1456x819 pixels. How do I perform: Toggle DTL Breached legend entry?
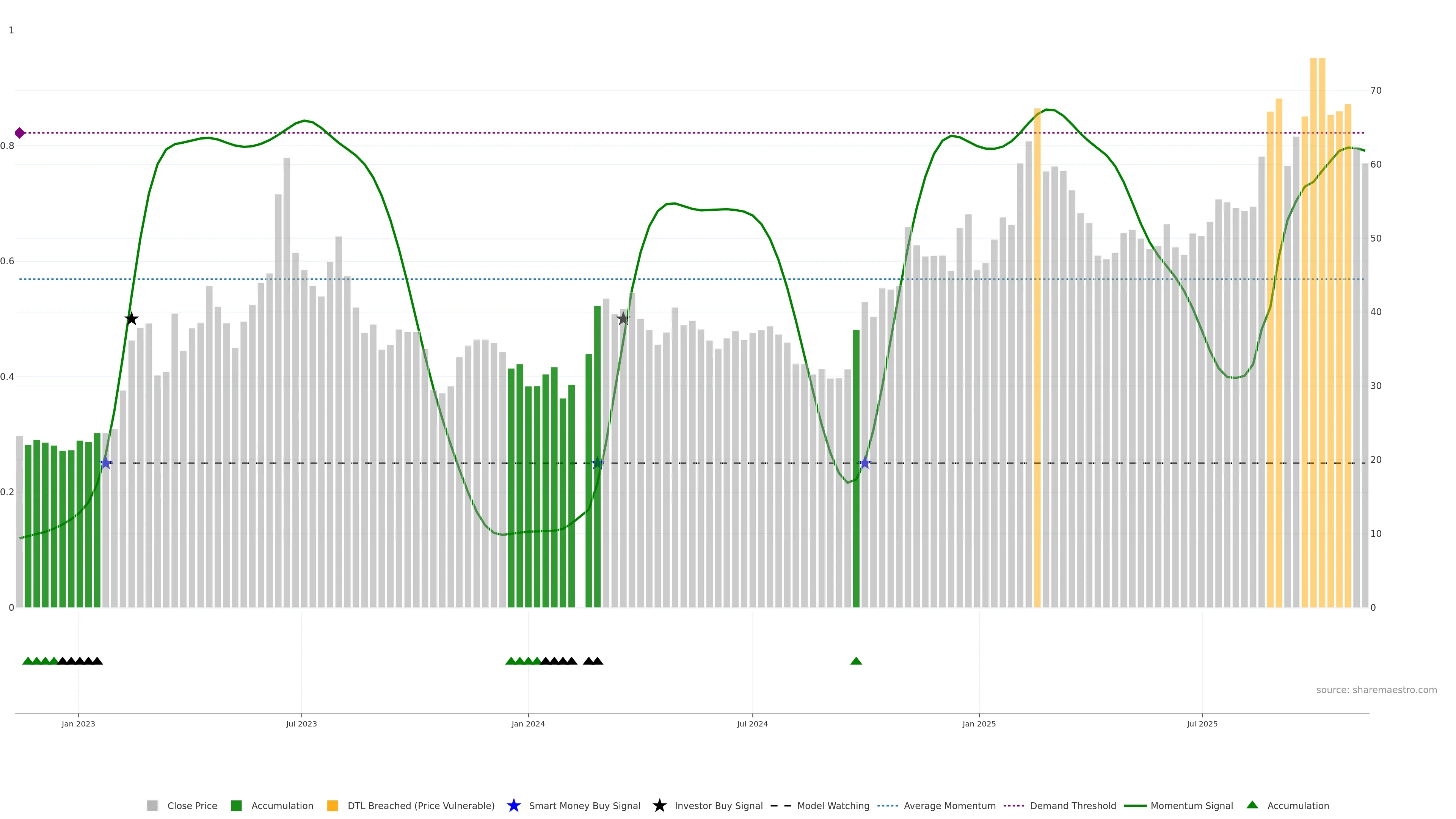click(x=420, y=805)
